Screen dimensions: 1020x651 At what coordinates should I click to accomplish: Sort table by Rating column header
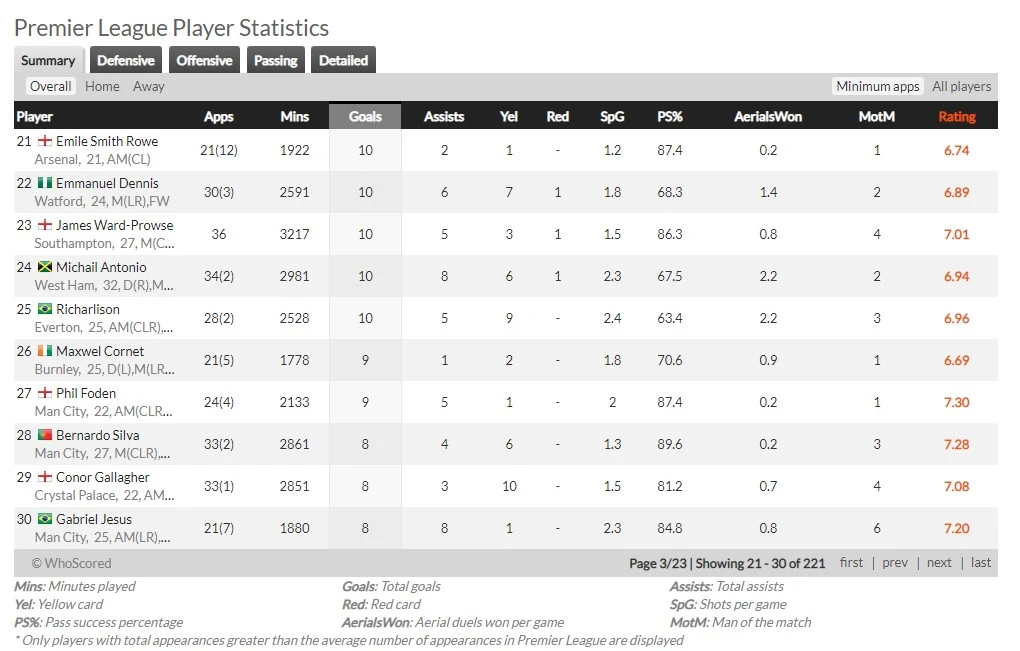tap(956, 117)
